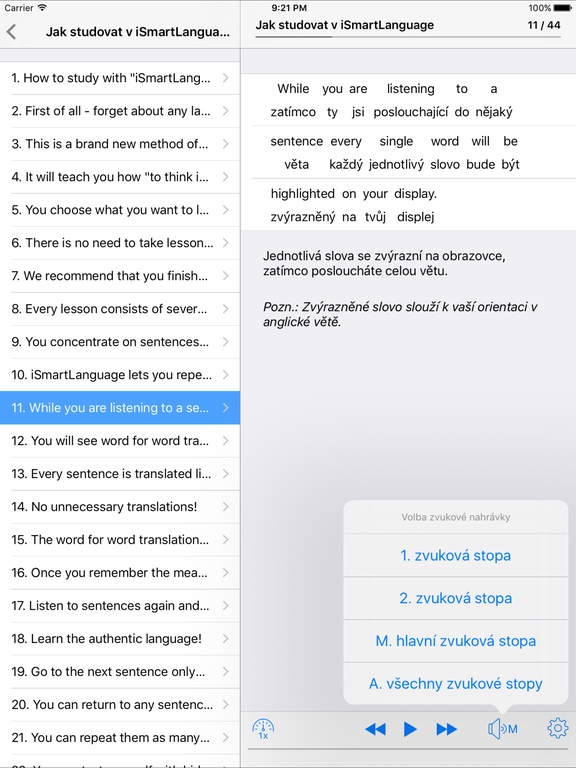The height and width of the screenshot is (768, 576).
Task: Click lesson progress bar under title
Action: pyautogui.click(x=408, y=37)
